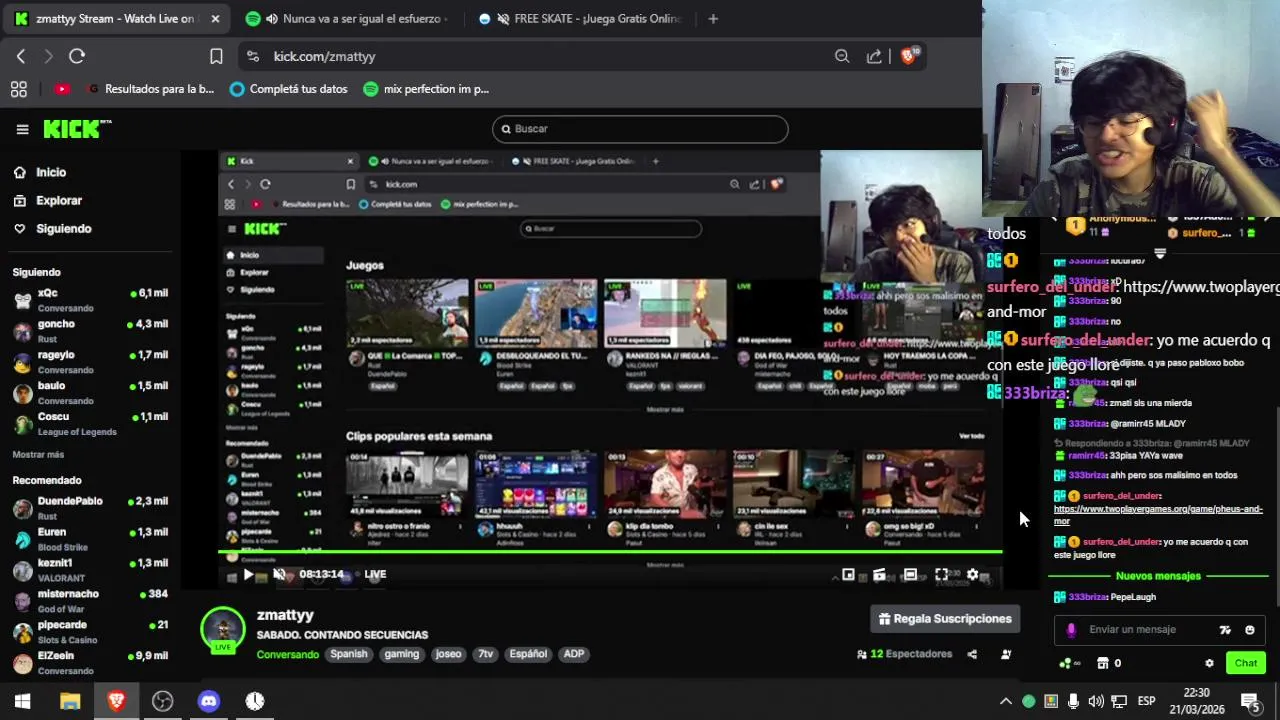Bookmark this page with the bookmark icon

click(216, 57)
